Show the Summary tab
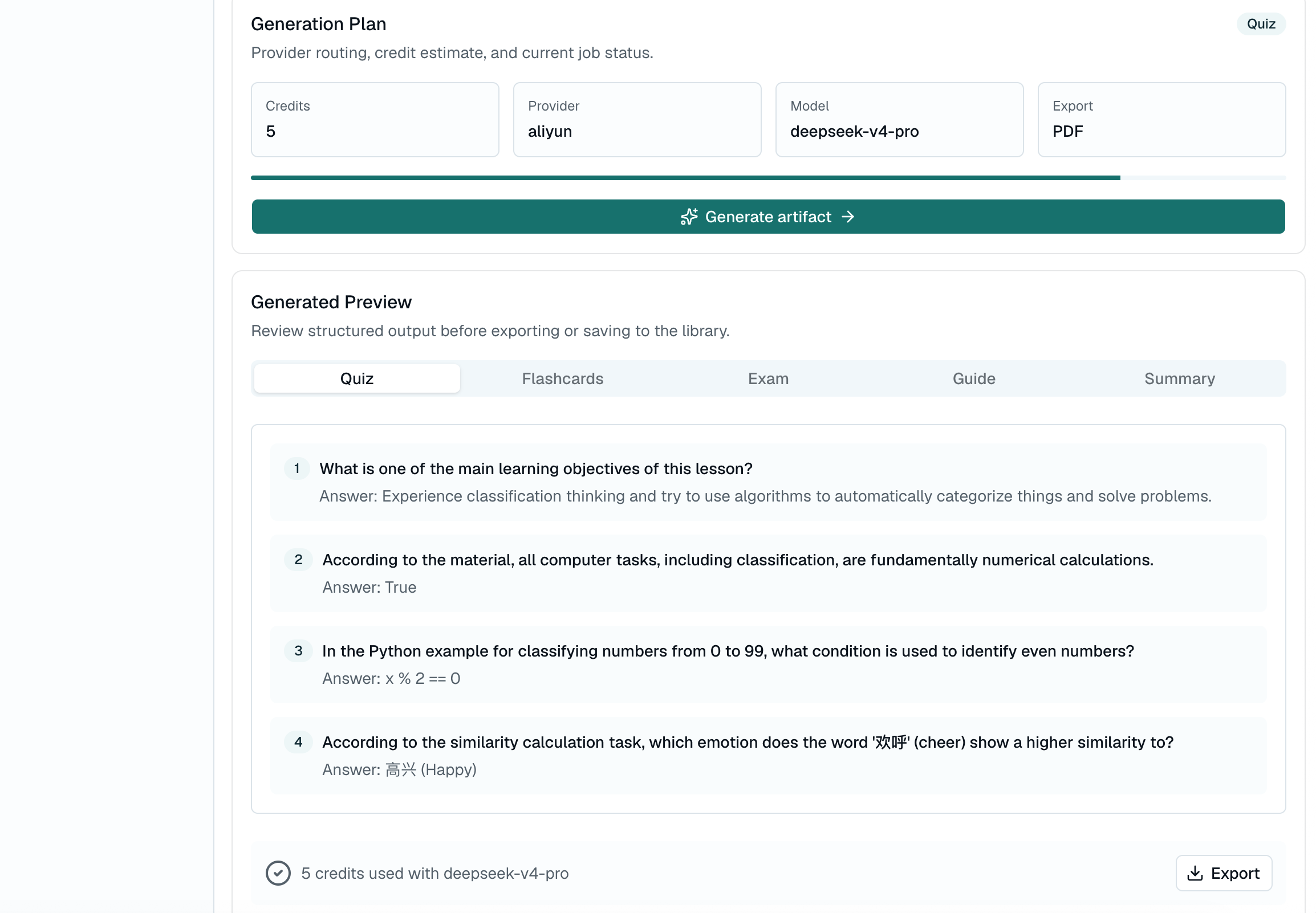This screenshot has height=913, width=1316. [x=1180, y=378]
